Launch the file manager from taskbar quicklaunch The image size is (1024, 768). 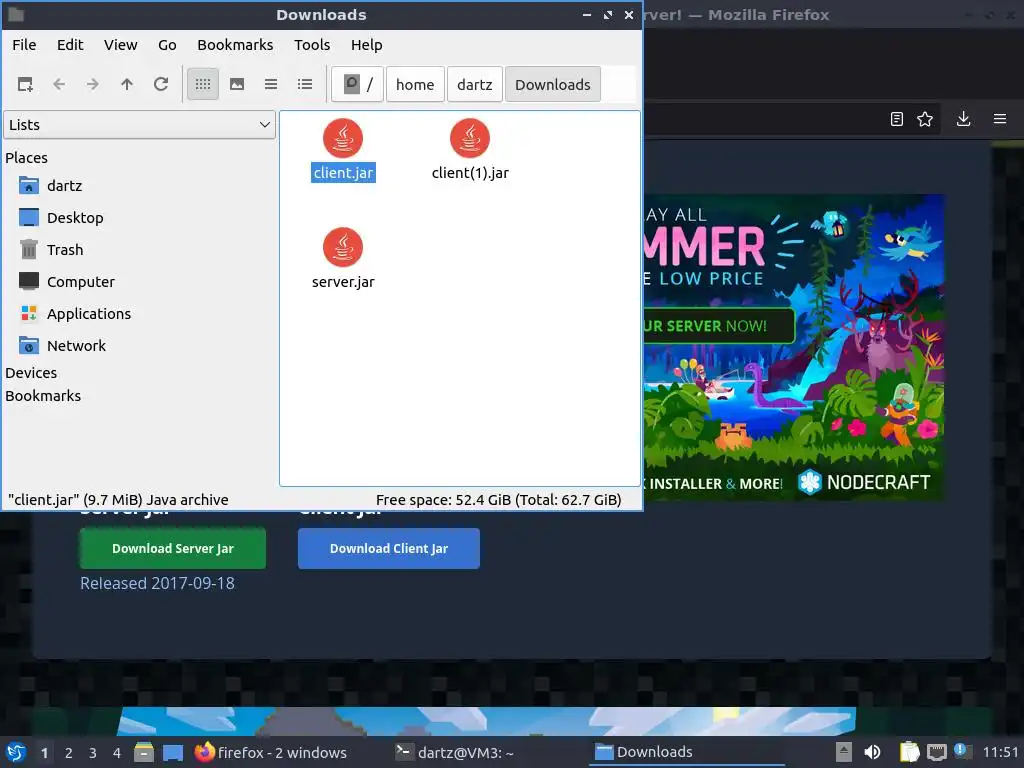144,752
